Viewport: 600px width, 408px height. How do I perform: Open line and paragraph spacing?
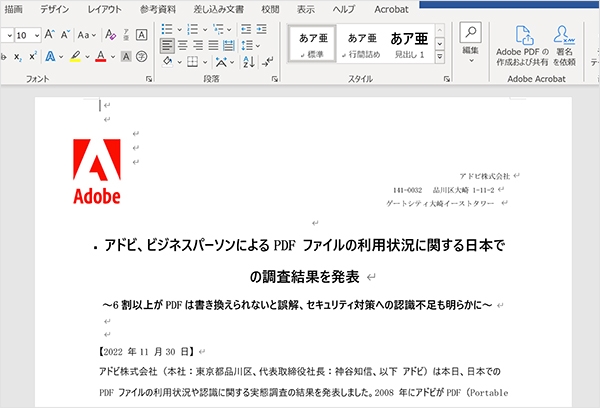247,46
